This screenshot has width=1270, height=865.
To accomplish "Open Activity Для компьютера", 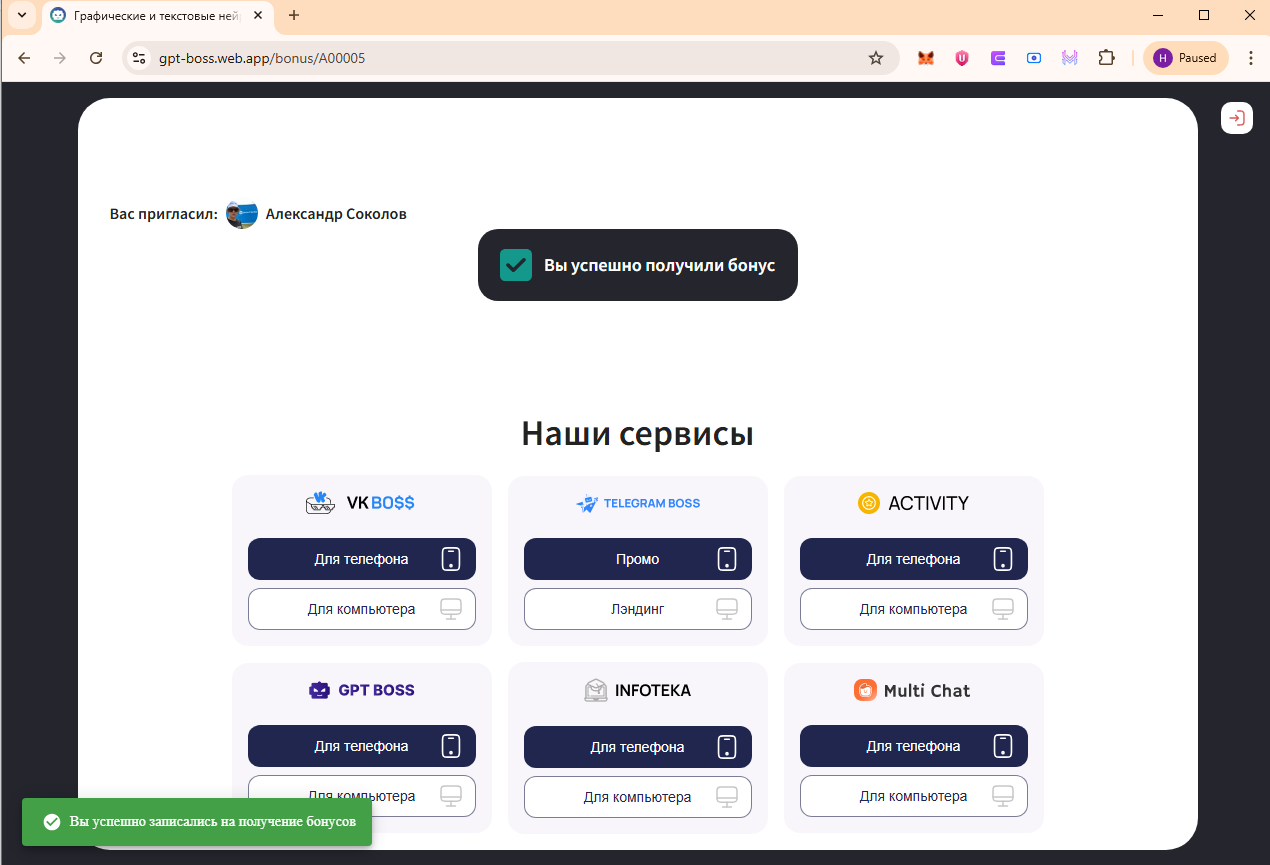I will [x=914, y=609].
